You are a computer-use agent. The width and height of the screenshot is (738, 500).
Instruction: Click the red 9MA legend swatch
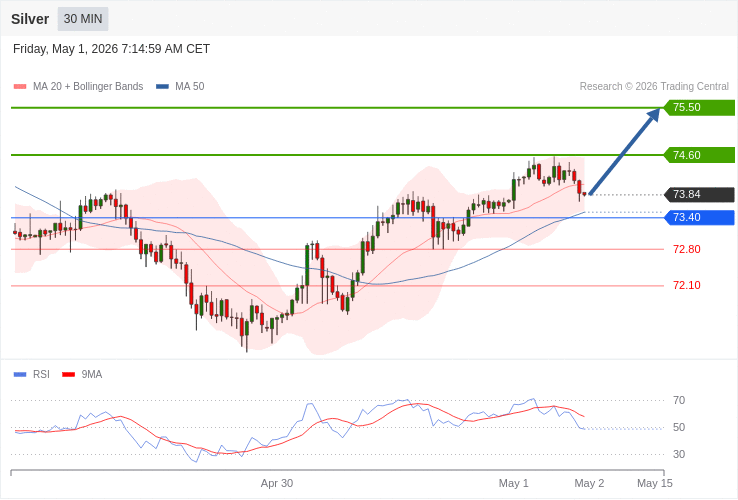point(69,375)
